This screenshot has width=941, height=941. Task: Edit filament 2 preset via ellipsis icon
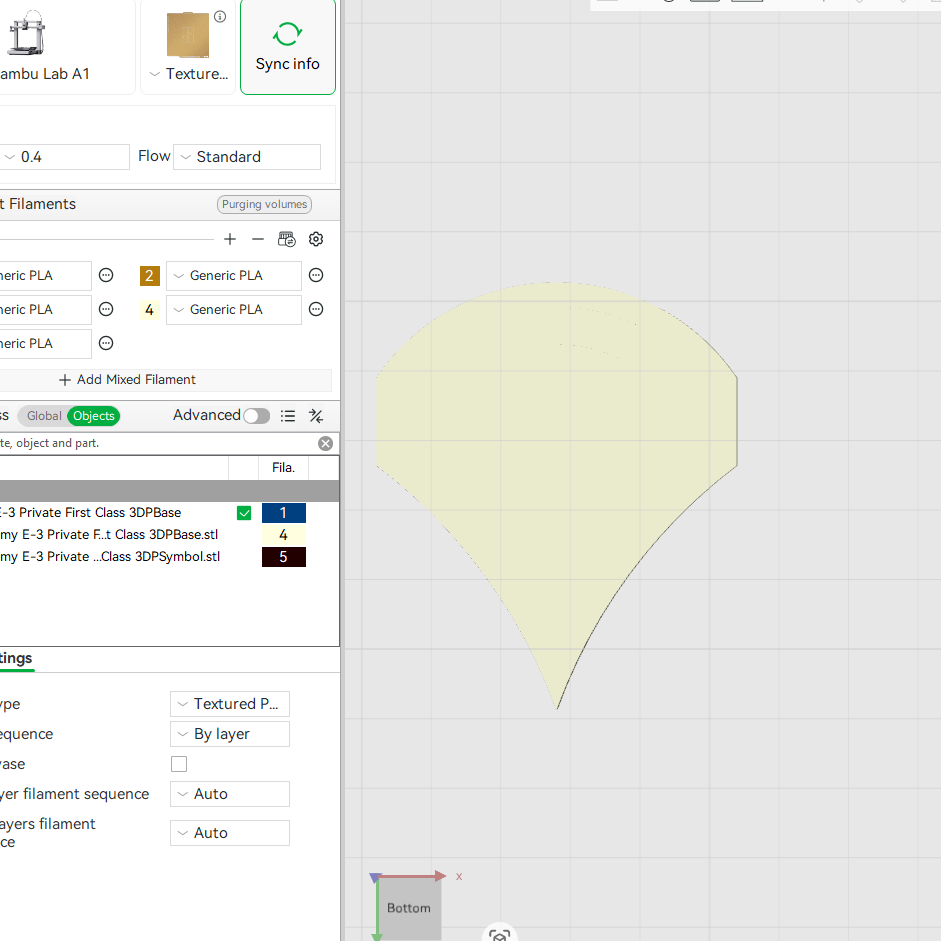click(316, 275)
